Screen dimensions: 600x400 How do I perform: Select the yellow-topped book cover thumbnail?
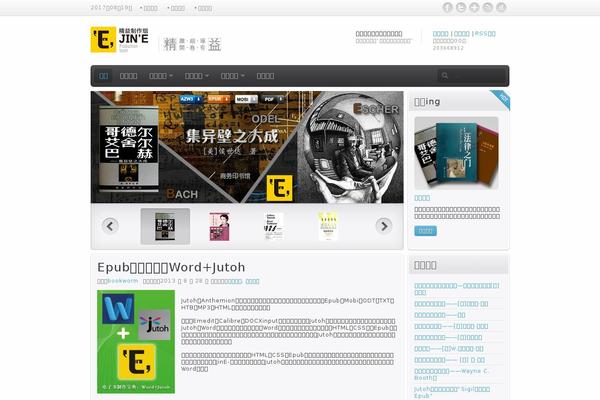click(328, 227)
